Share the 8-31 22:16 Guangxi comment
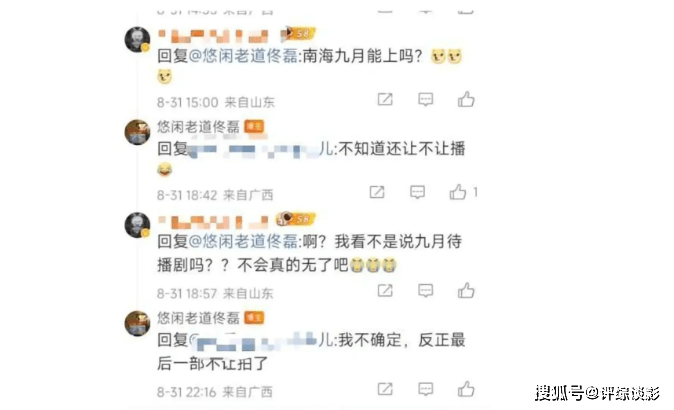 pyautogui.click(x=385, y=389)
